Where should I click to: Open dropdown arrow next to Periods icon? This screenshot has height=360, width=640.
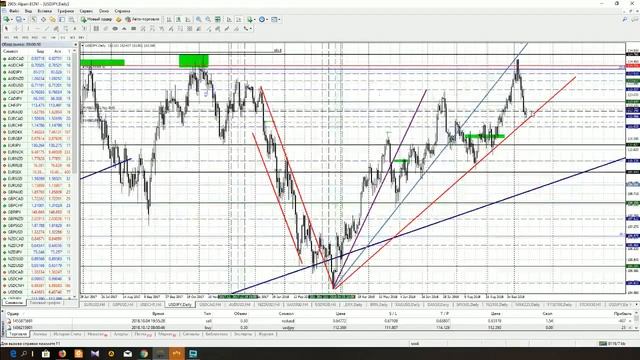click(267, 19)
